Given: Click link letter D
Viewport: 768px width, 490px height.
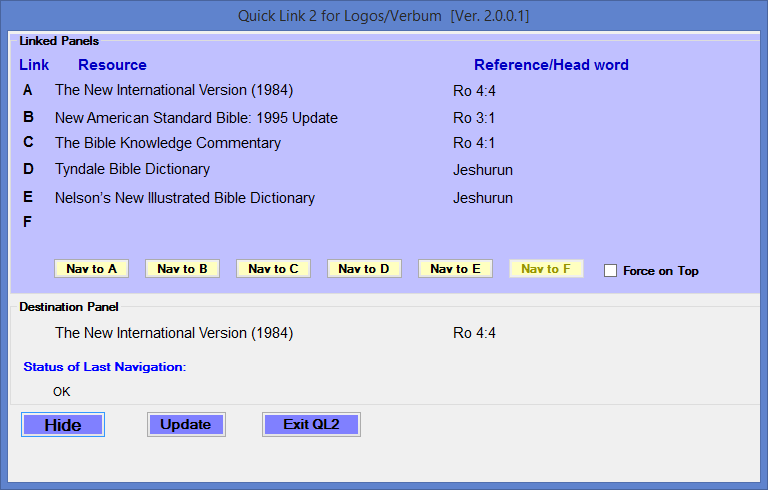Looking at the screenshot, I should coord(28,169).
